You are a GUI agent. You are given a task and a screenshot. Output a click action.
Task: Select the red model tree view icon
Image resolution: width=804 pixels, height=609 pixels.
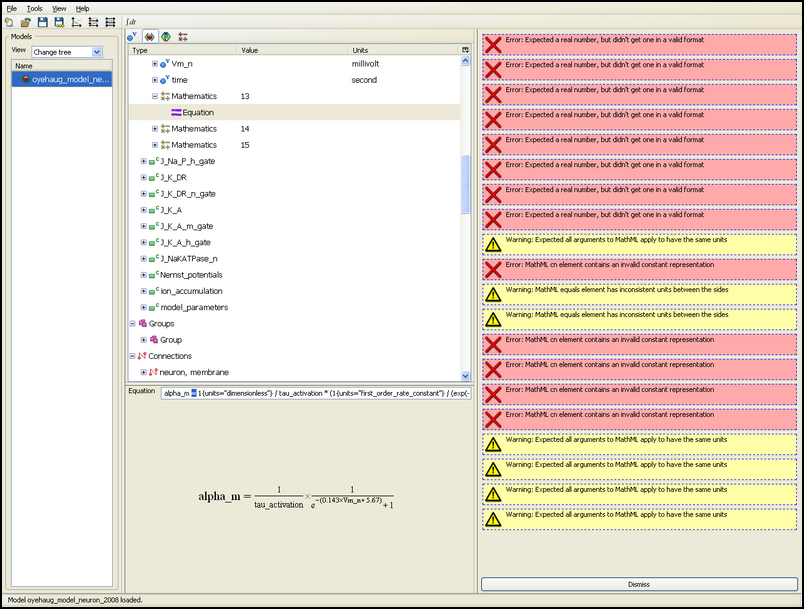[x=149, y=36]
